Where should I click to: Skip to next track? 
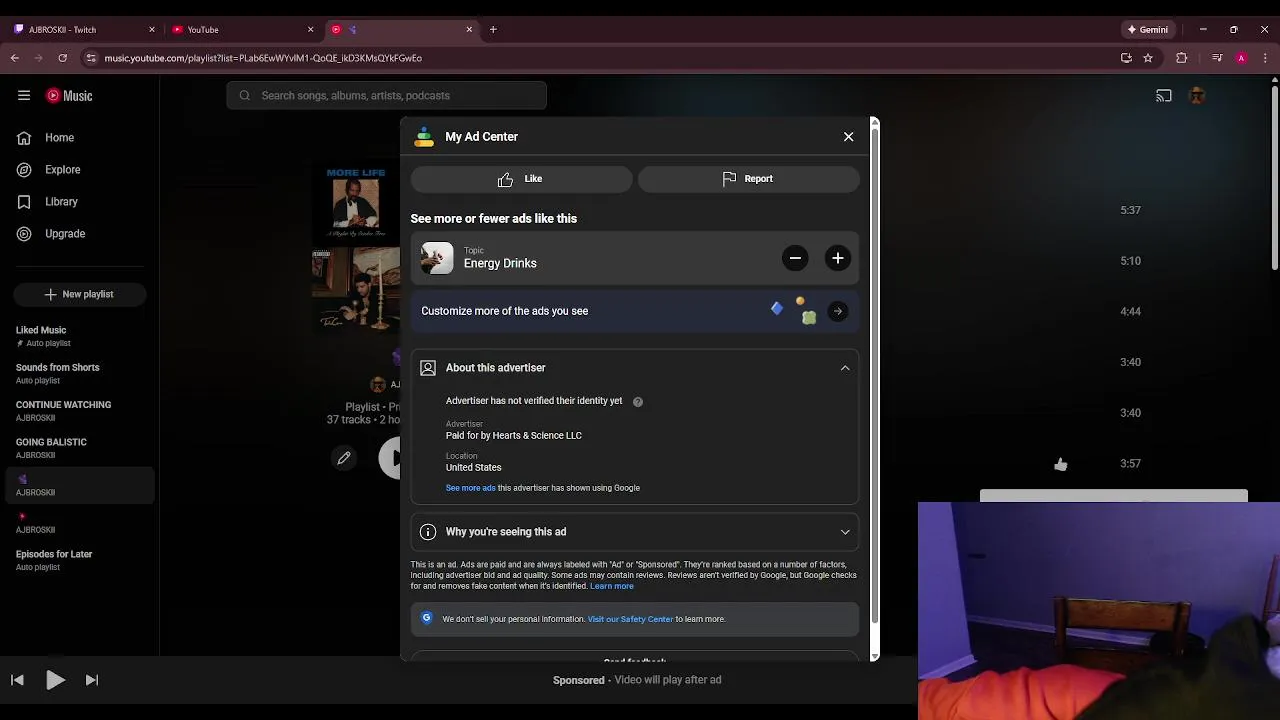pyautogui.click(x=92, y=680)
